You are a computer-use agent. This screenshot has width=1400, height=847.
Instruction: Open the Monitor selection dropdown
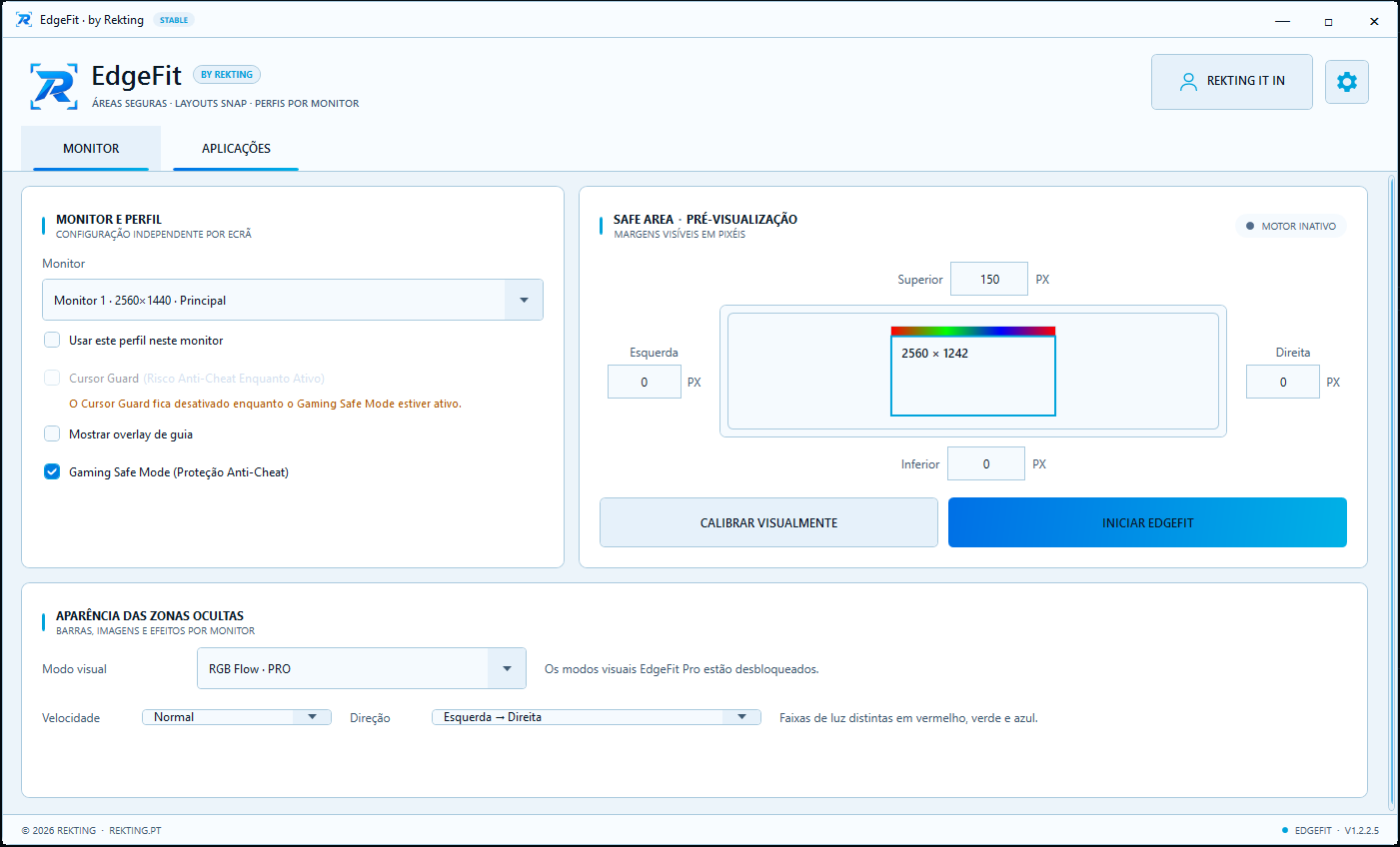tap(293, 300)
